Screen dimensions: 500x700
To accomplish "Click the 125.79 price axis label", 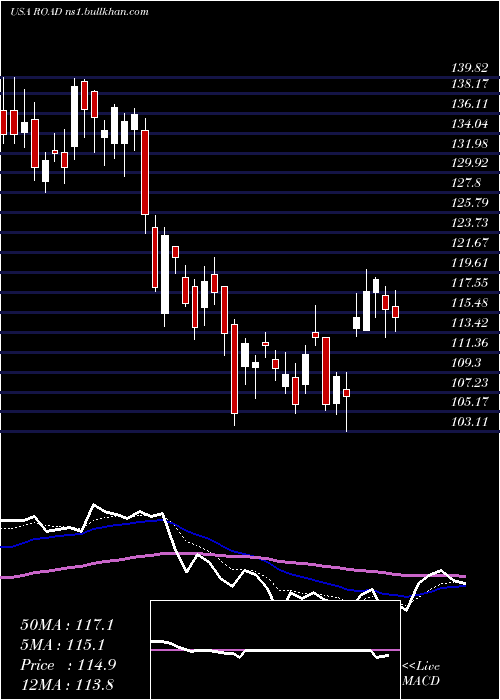I will 470,203.
